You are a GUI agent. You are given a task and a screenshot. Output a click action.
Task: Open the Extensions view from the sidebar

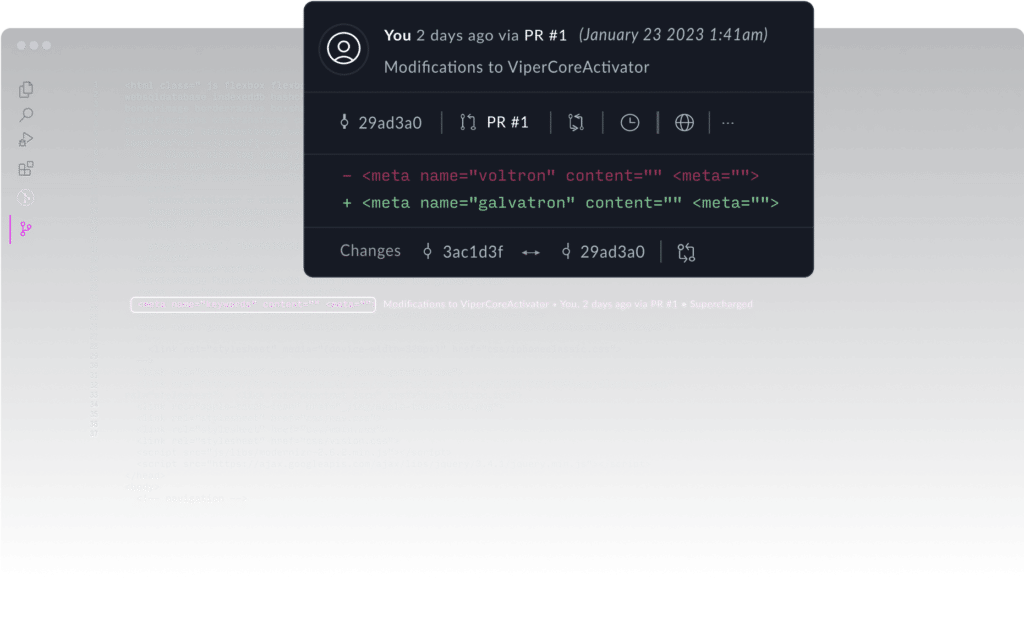tap(25, 168)
